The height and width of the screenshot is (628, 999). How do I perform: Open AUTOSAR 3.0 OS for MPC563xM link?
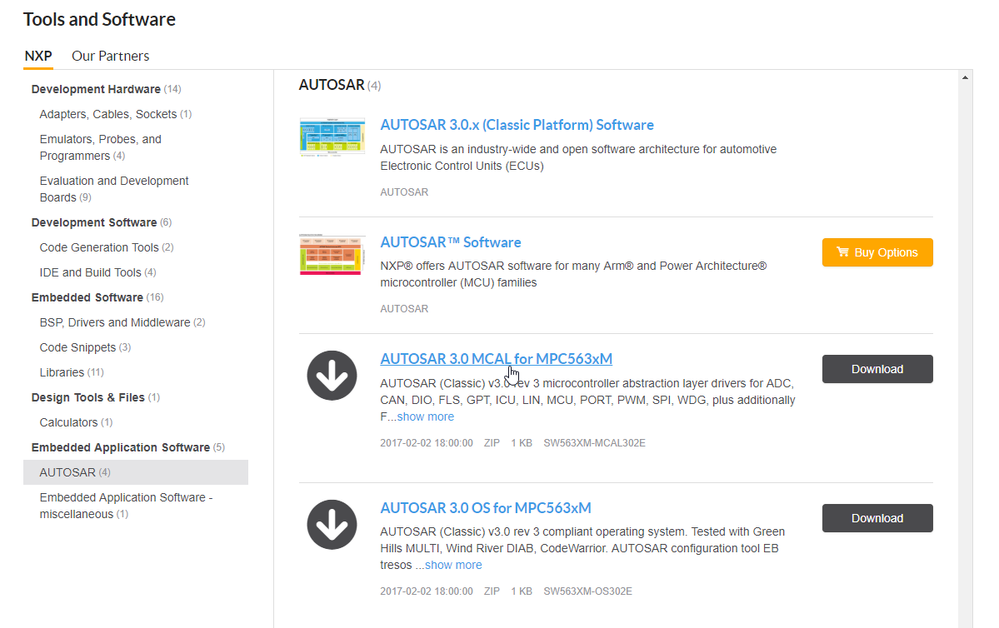tap(485, 508)
